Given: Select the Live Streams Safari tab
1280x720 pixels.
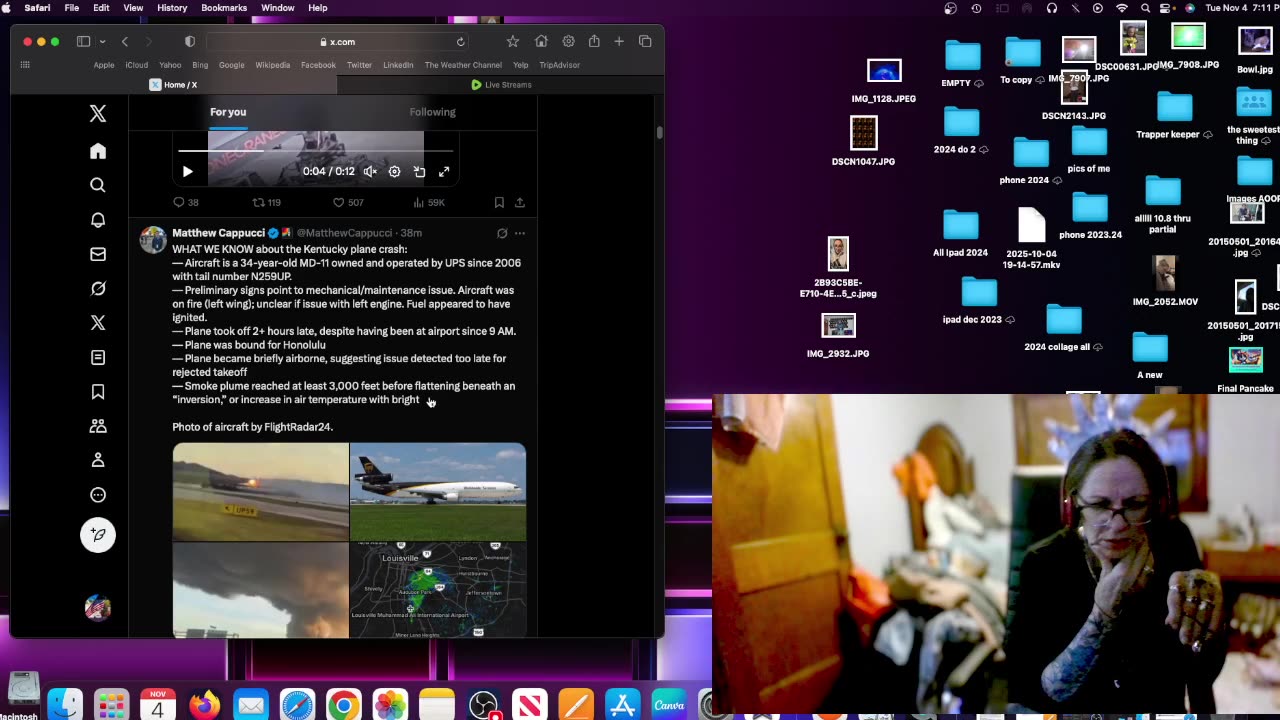Looking at the screenshot, I should click(x=501, y=85).
